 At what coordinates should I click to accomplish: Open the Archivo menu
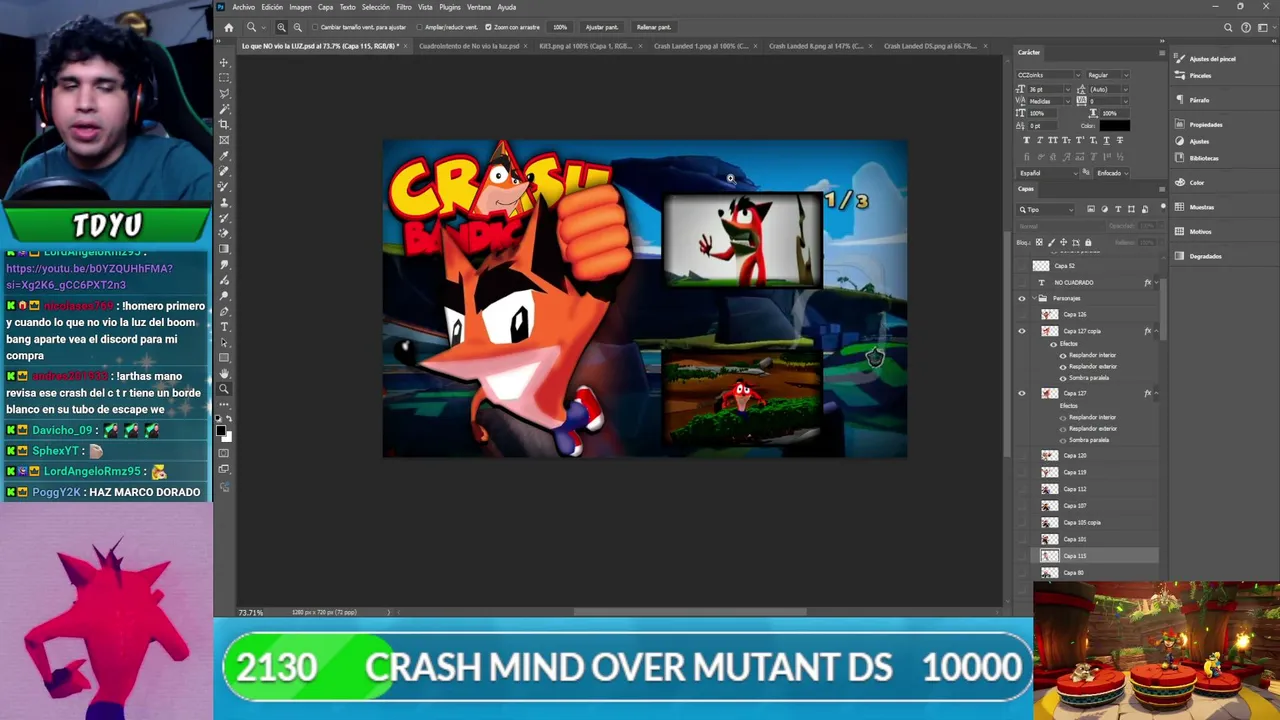coord(243,7)
